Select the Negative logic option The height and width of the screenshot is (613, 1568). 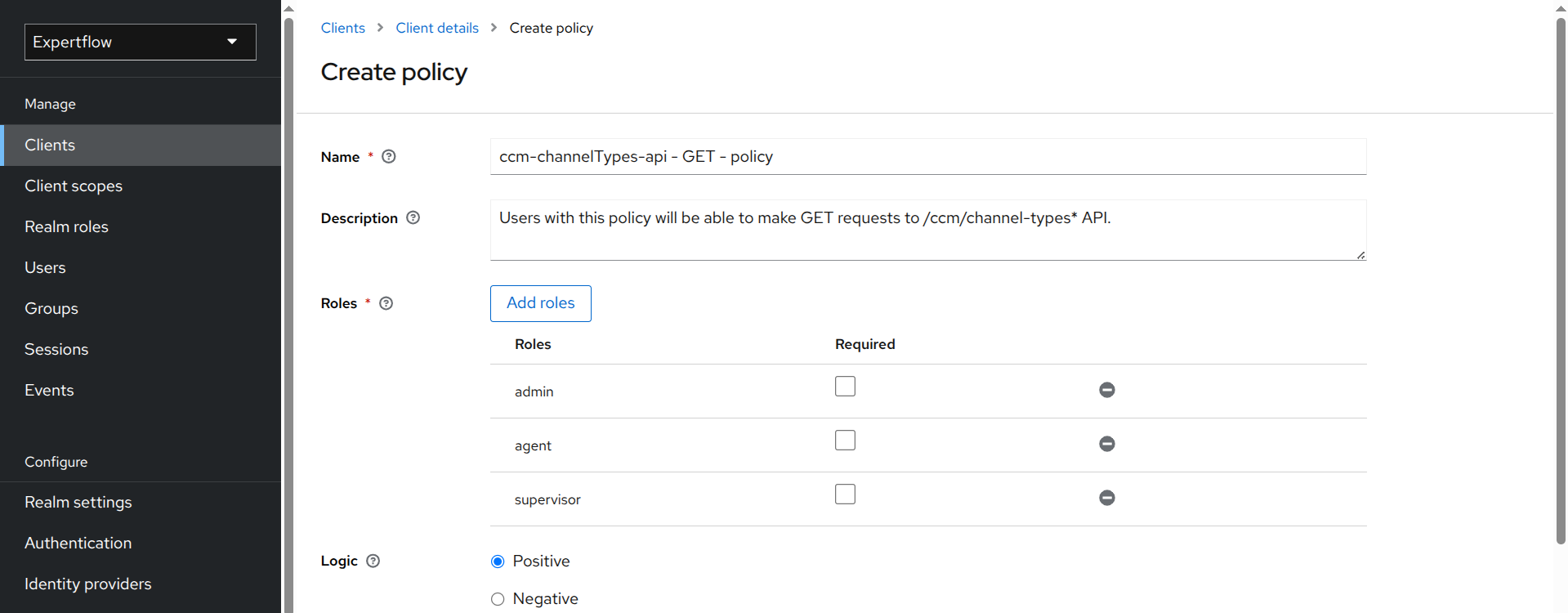click(x=498, y=599)
